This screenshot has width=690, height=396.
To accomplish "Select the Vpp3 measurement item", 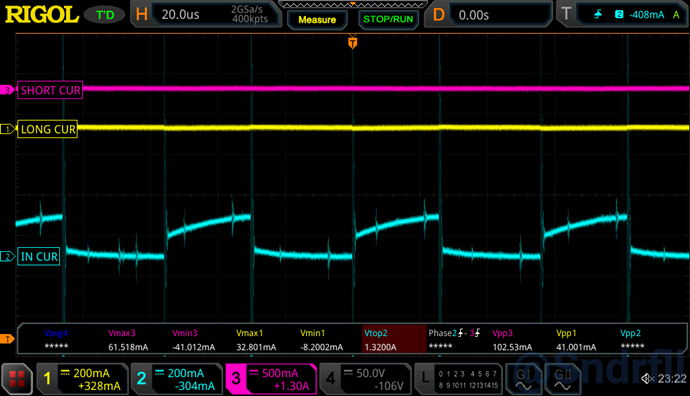I will tap(512, 340).
